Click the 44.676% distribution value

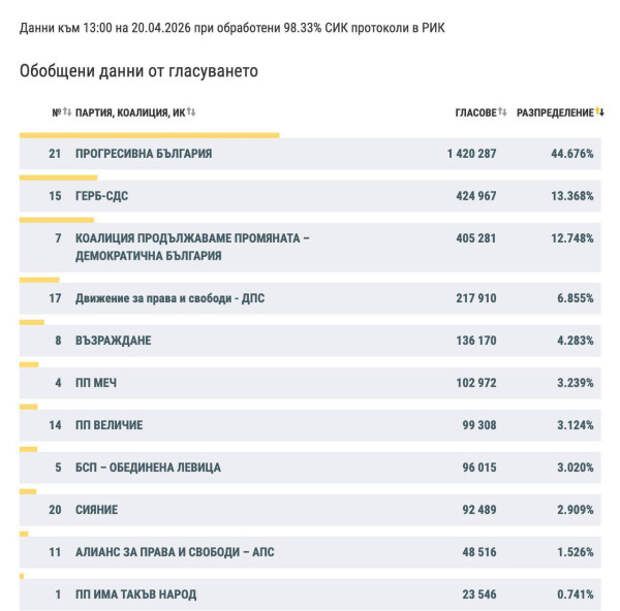pos(569,154)
